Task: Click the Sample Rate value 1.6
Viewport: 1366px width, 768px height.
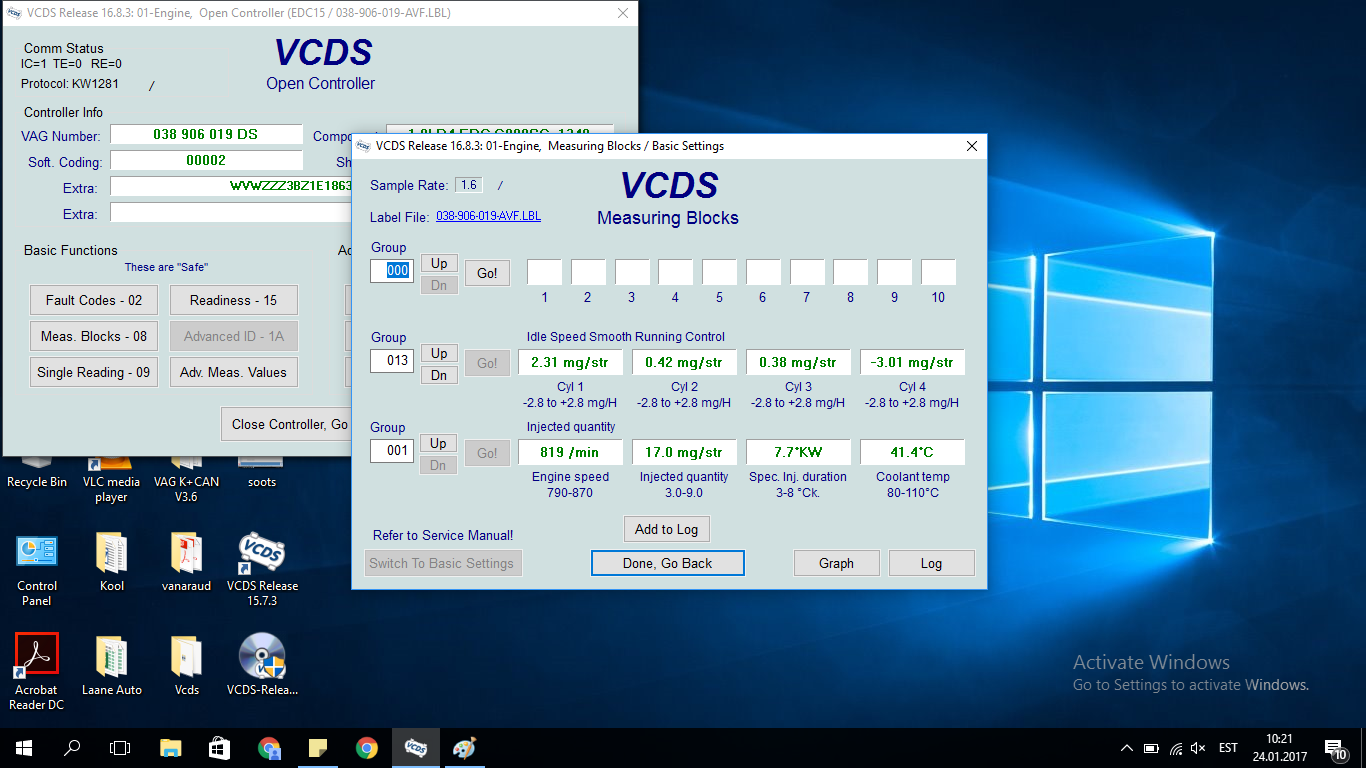Action: pyautogui.click(x=468, y=185)
